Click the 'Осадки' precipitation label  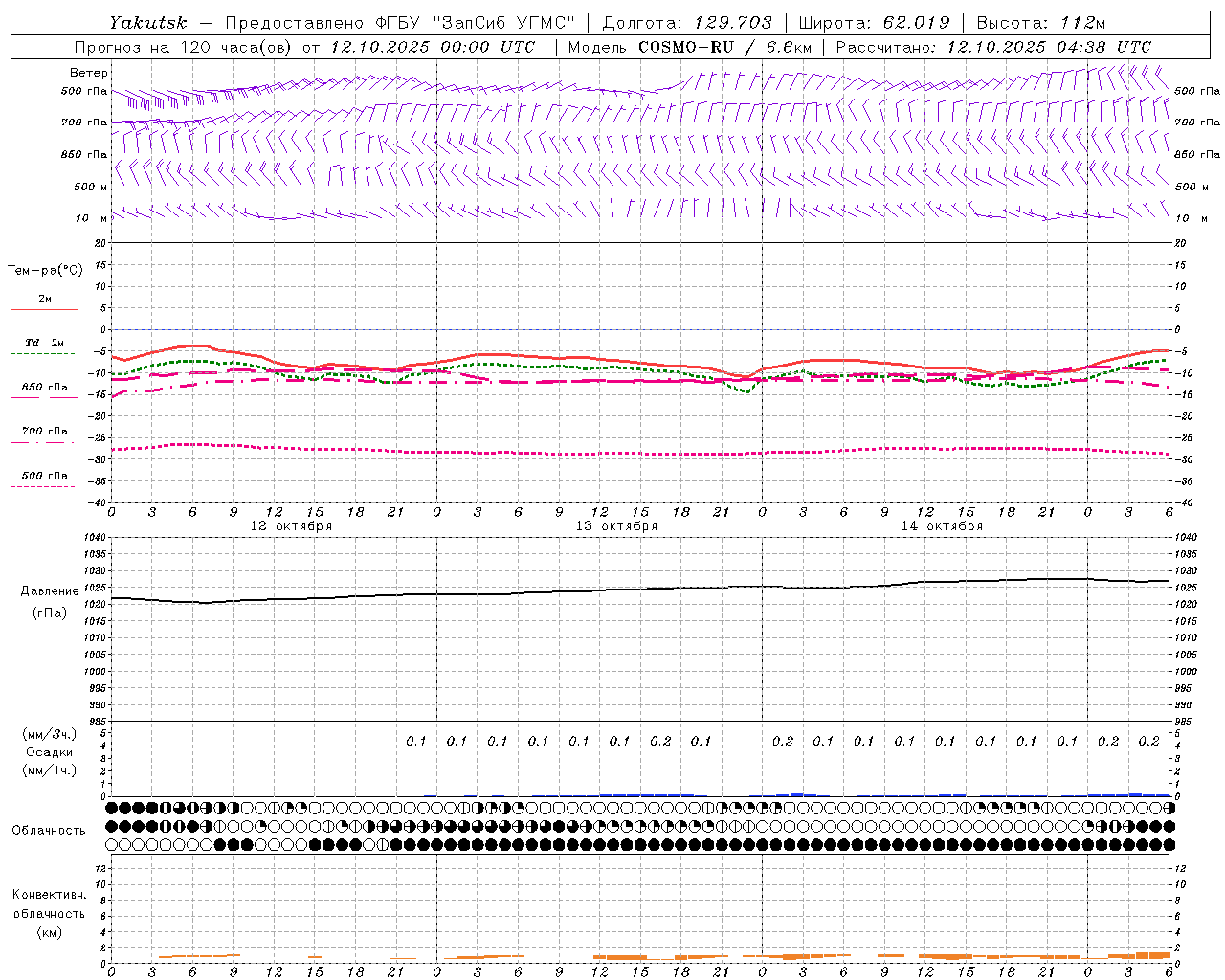(50, 752)
